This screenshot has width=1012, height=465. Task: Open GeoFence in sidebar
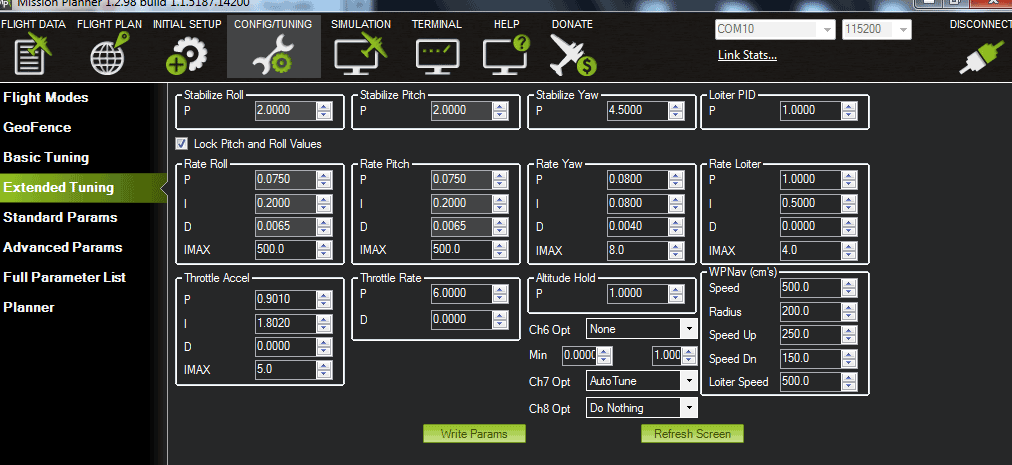click(37, 127)
